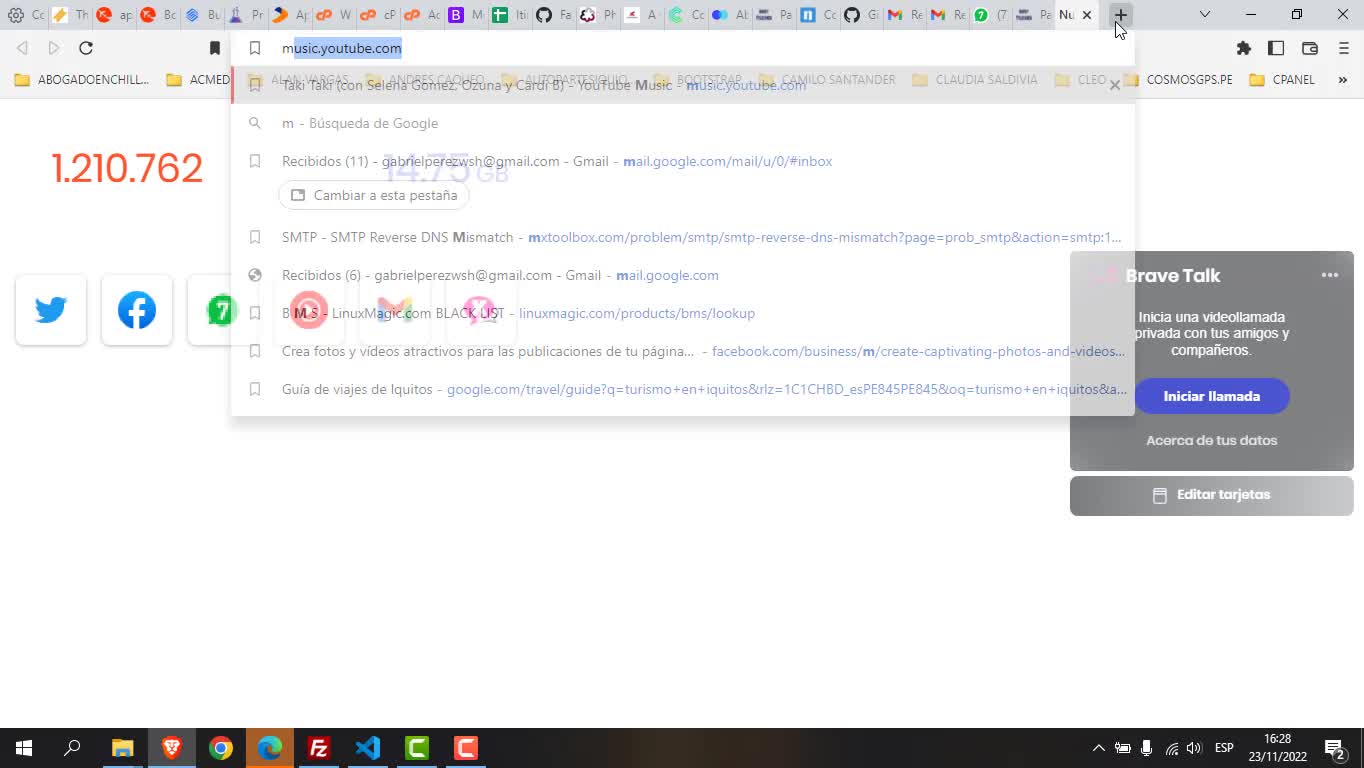Image resolution: width=1364 pixels, height=768 pixels.
Task: Open the Facebook shortcut tile
Action: [x=137, y=310]
